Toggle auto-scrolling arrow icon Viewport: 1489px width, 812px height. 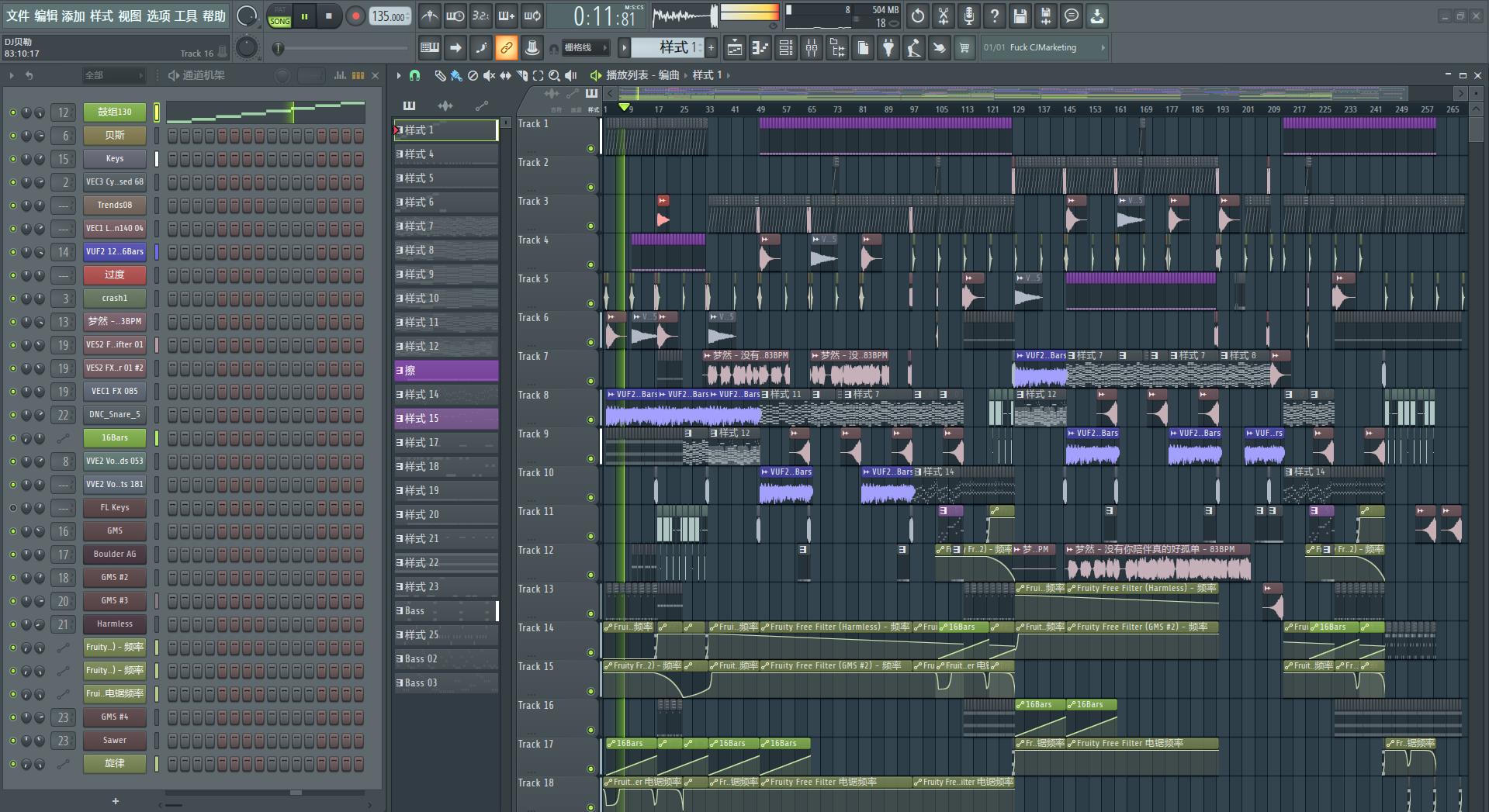click(455, 48)
